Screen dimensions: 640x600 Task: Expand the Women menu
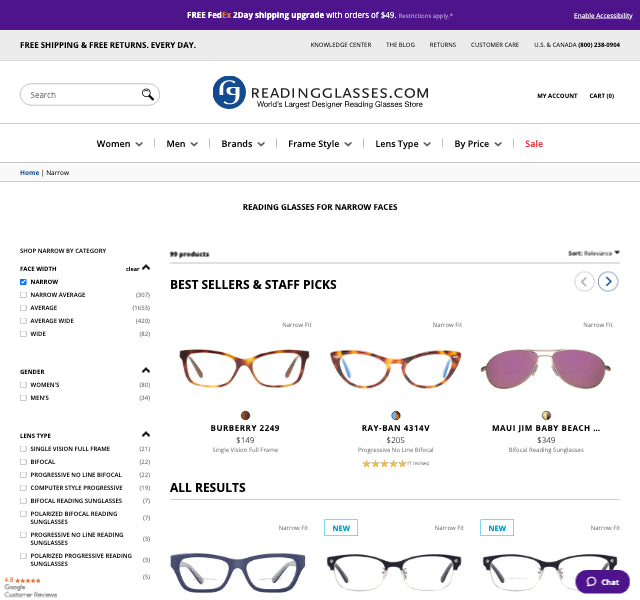(120, 144)
